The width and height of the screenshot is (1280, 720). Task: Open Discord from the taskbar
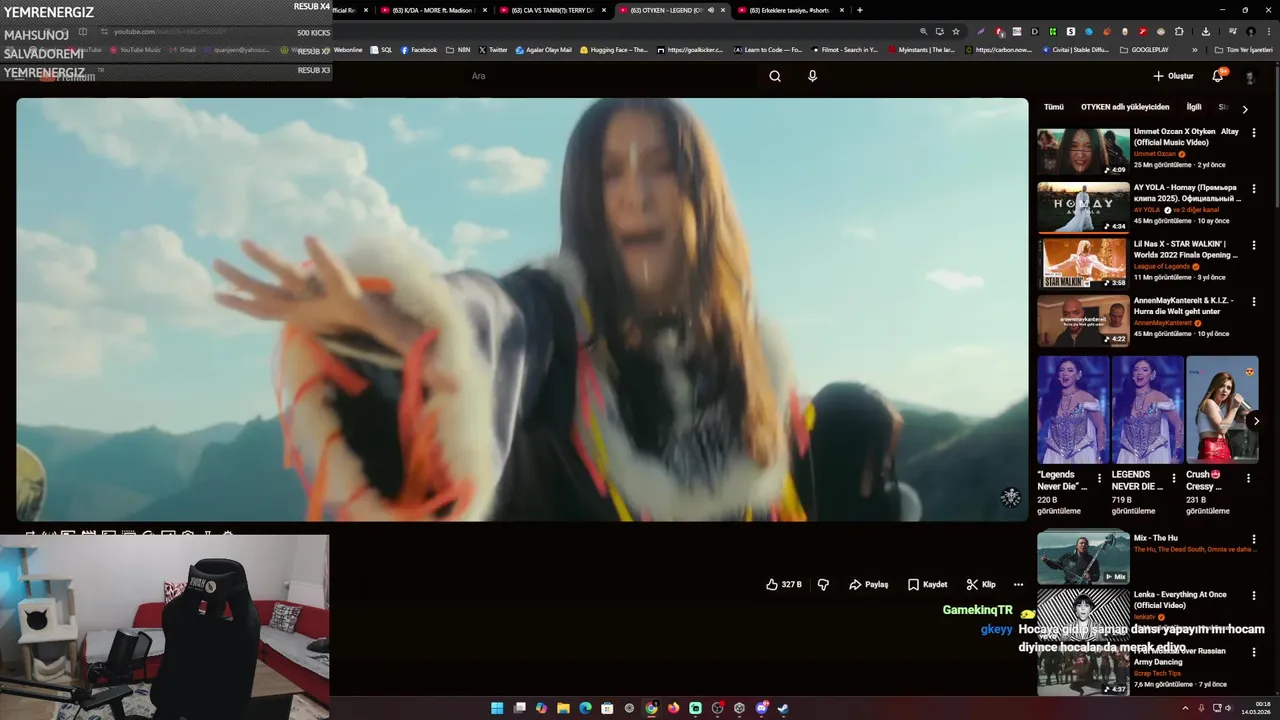[x=761, y=708]
